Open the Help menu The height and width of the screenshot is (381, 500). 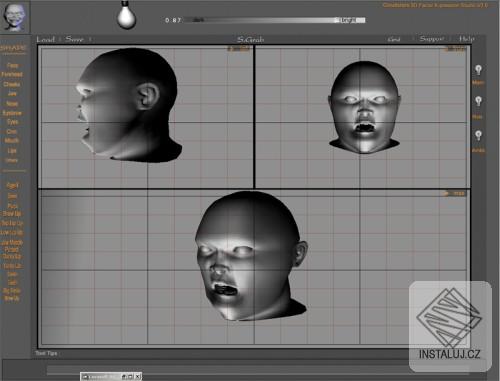(x=467, y=39)
